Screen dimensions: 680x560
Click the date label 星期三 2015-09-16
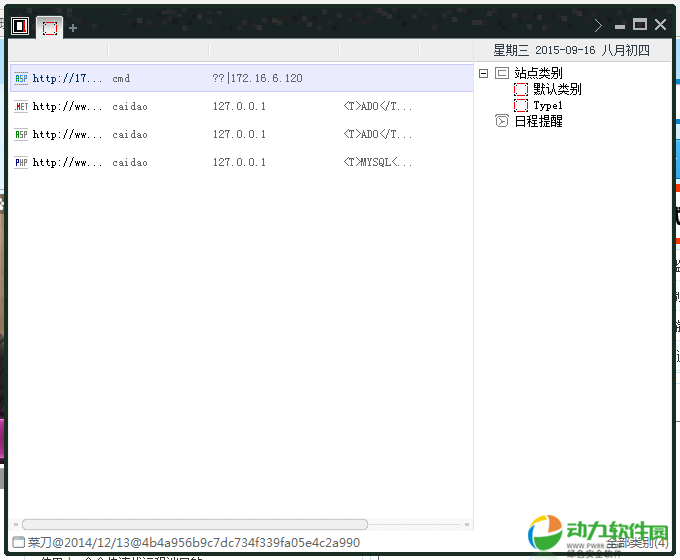[571, 50]
